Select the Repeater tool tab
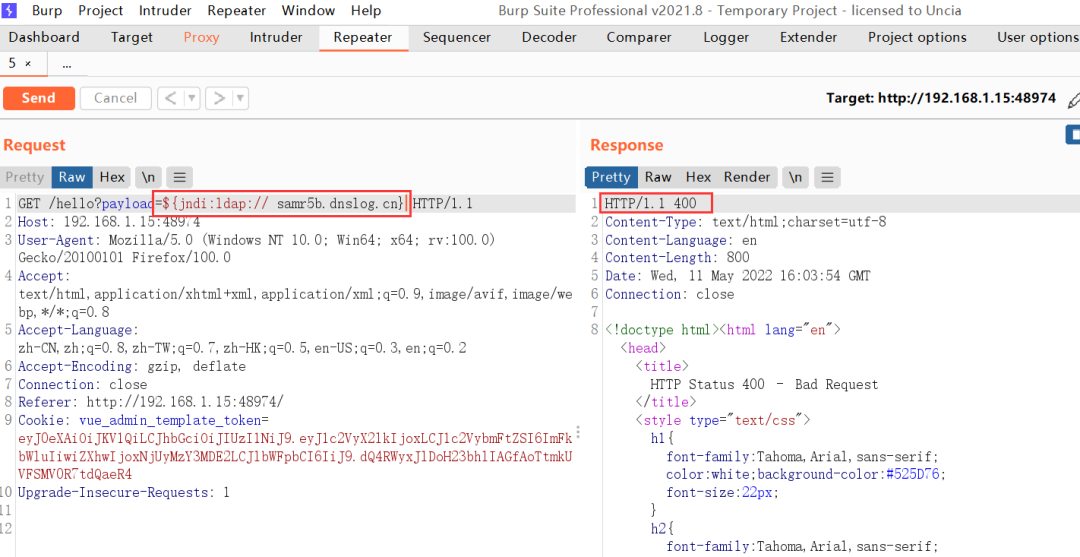 [363, 37]
